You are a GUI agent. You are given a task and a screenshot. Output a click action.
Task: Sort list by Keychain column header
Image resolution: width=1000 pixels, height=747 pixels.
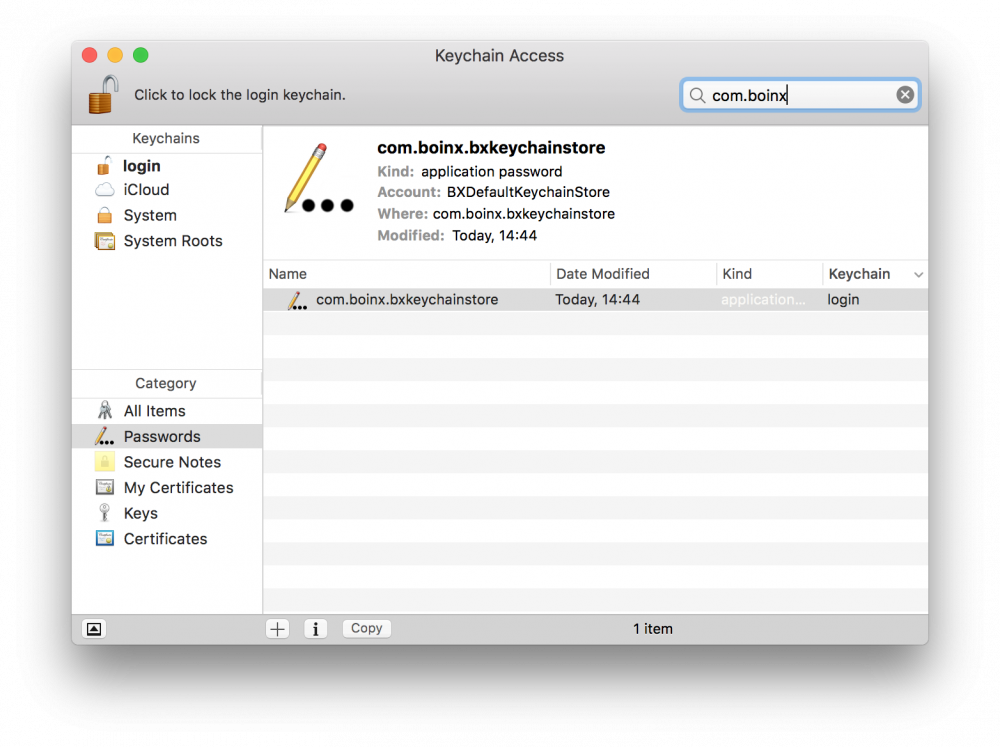pyautogui.click(x=875, y=274)
